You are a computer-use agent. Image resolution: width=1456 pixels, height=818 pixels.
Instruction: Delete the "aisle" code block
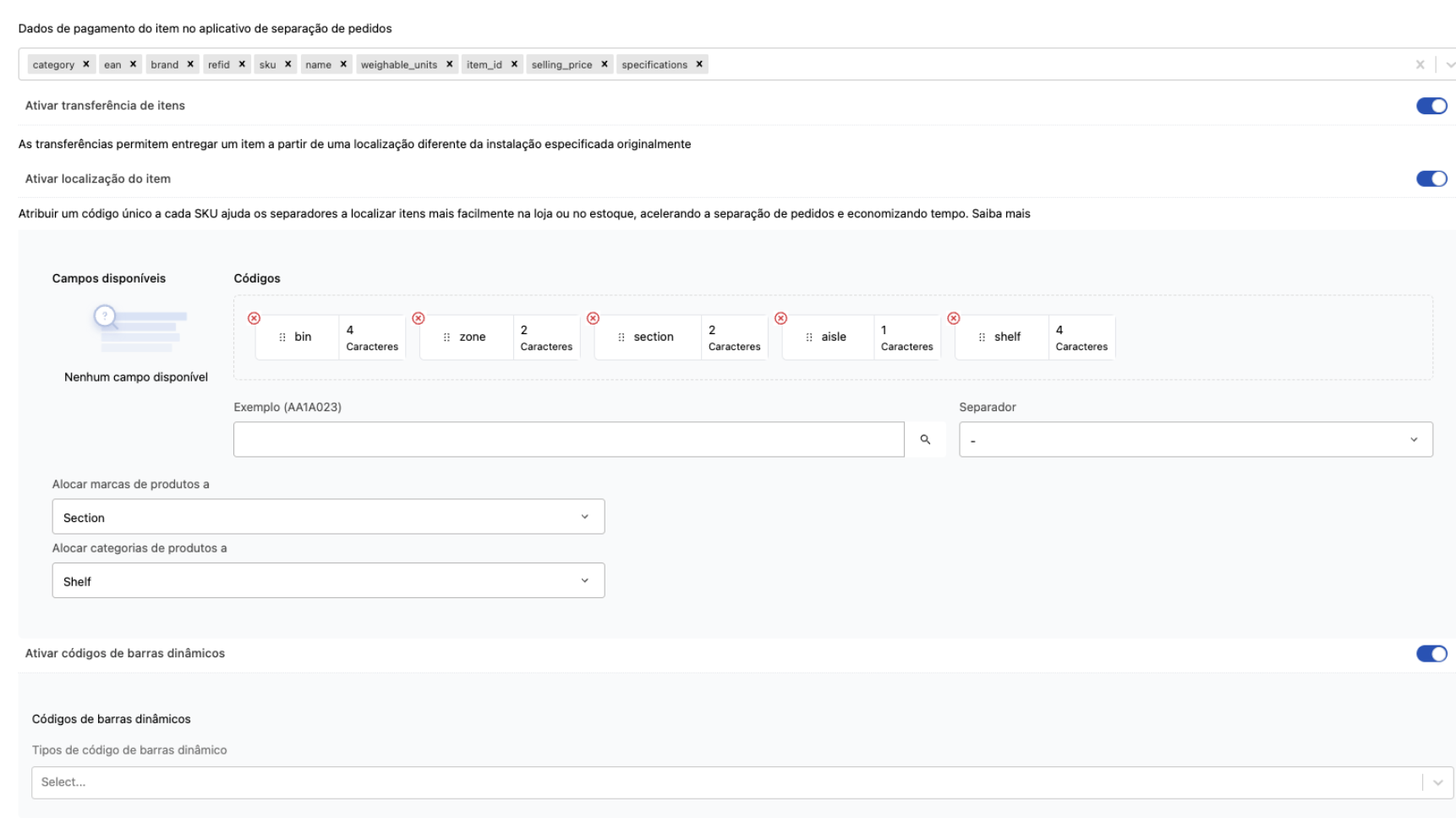(780, 318)
